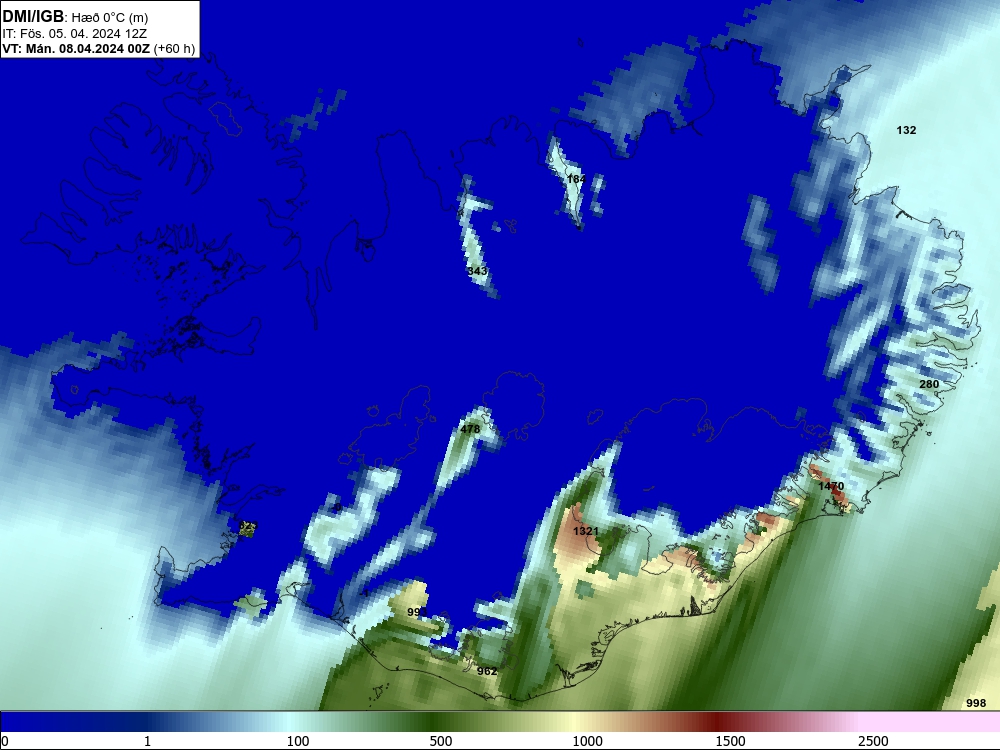Click the 343 height label
1000x750 pixels.
(477, 271)
